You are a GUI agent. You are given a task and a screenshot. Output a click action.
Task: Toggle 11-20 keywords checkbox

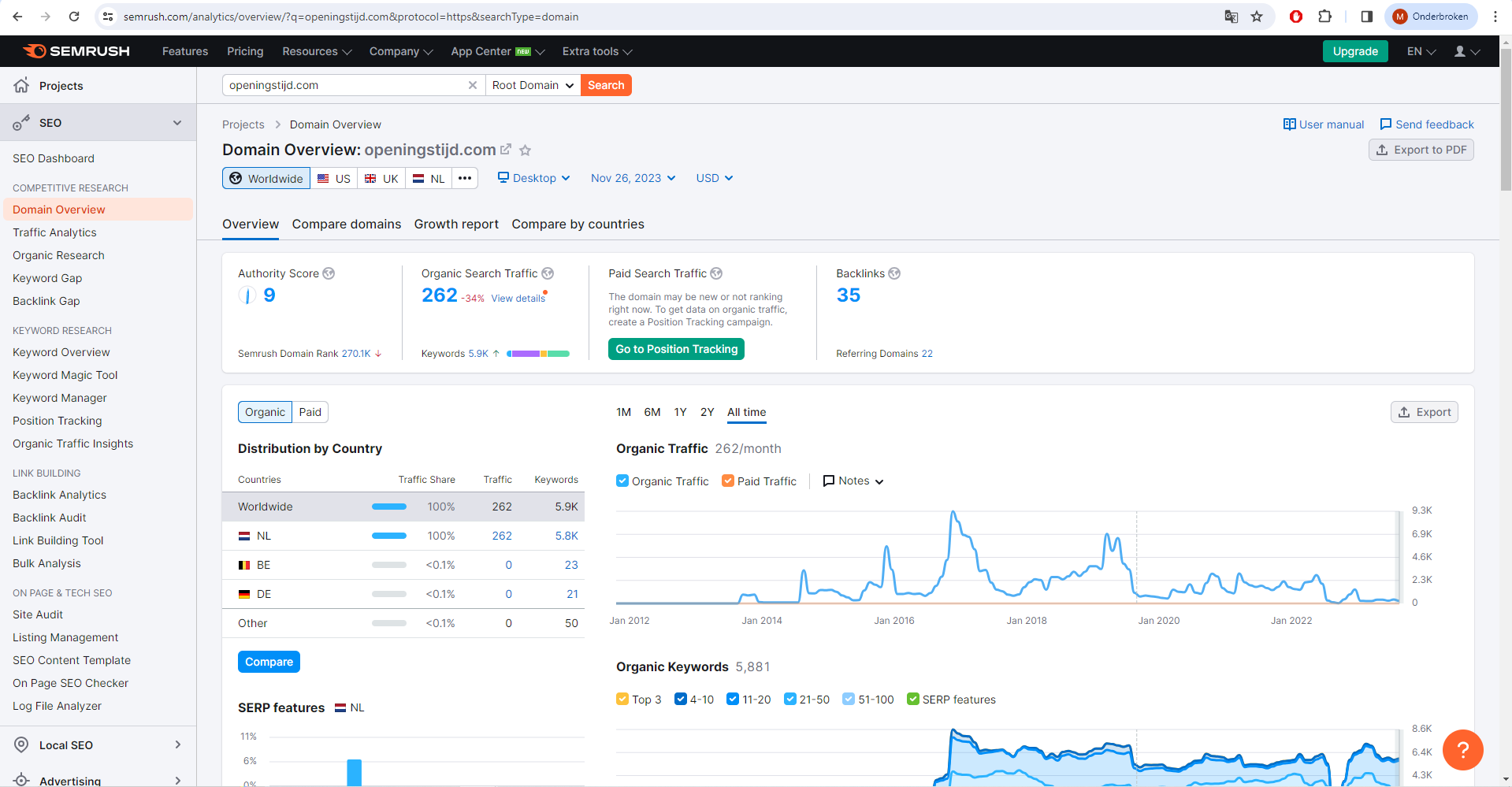[733, 699]
